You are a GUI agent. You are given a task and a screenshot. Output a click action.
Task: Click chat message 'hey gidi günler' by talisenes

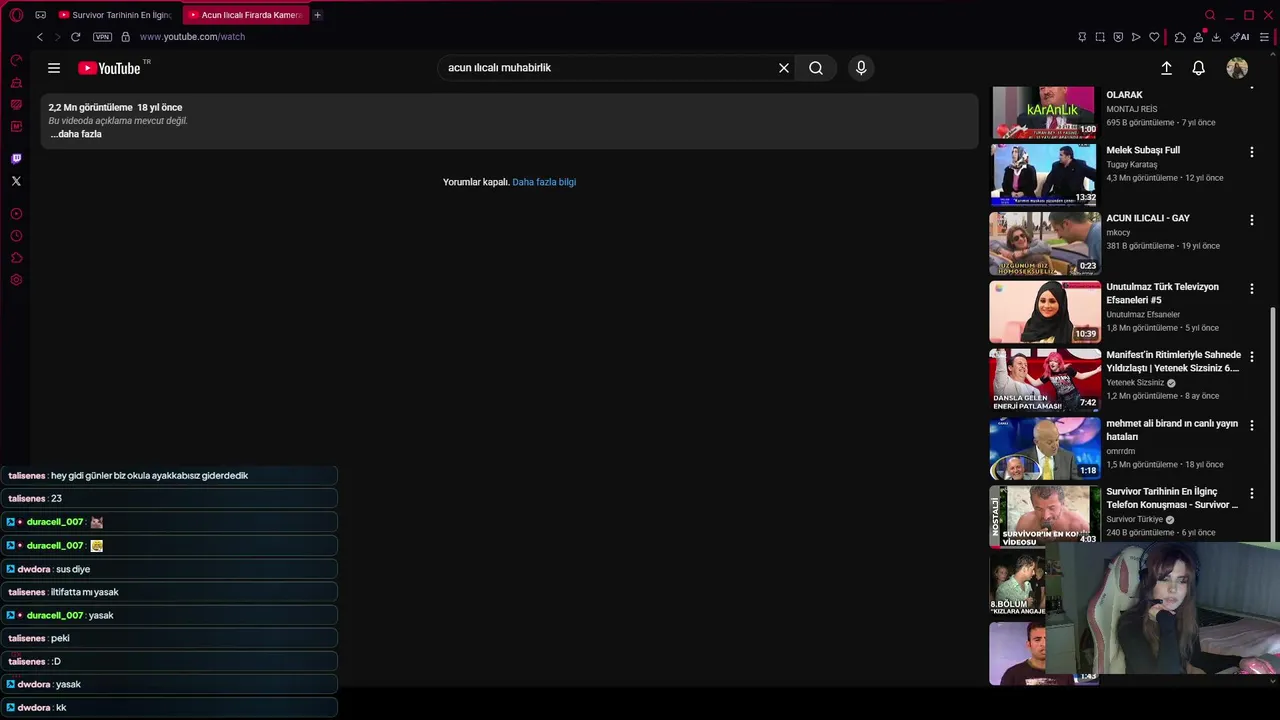tap(150, 476)
